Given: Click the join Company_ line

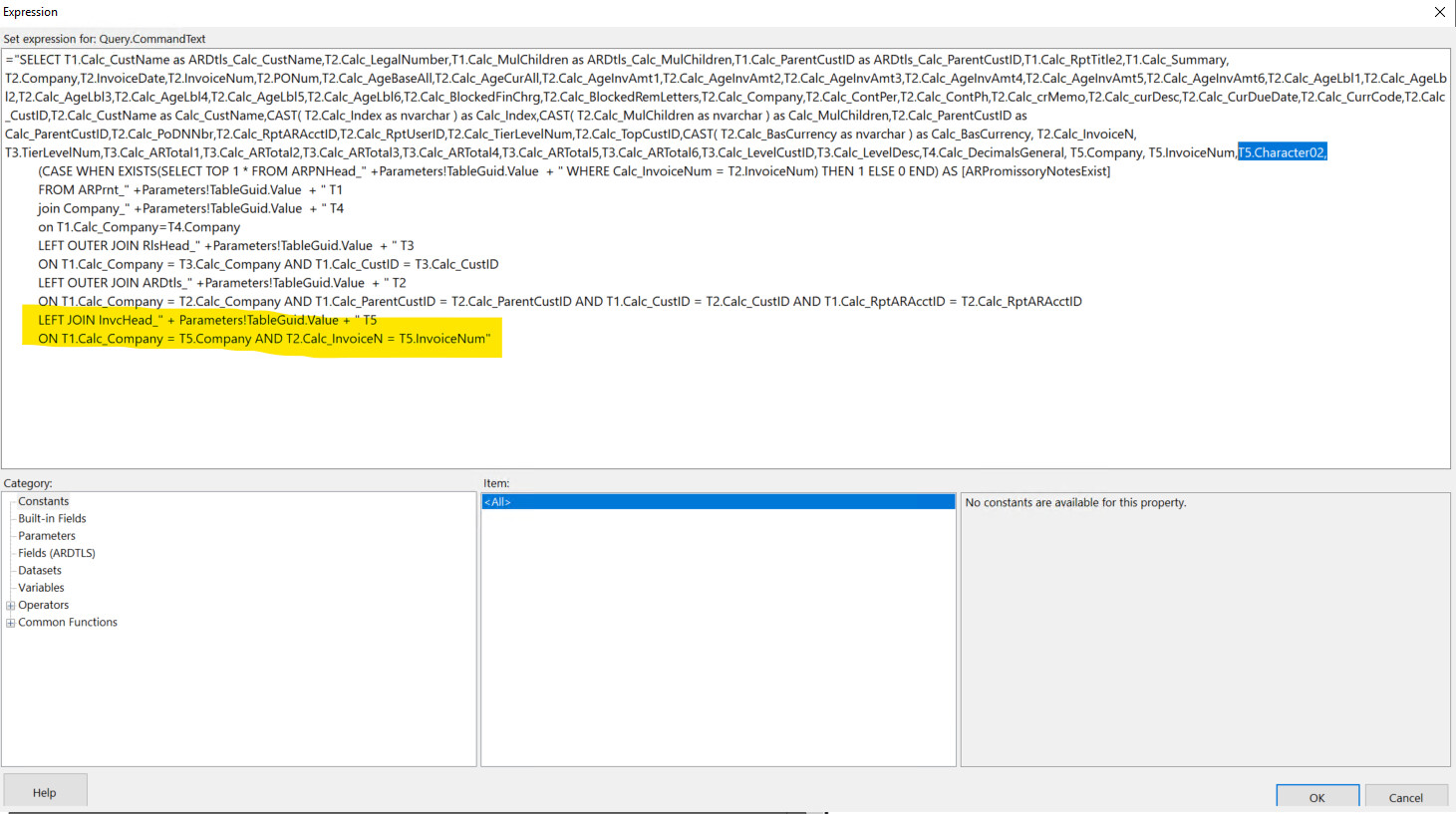Looking at the screenshot, I should tap(190, 208).
